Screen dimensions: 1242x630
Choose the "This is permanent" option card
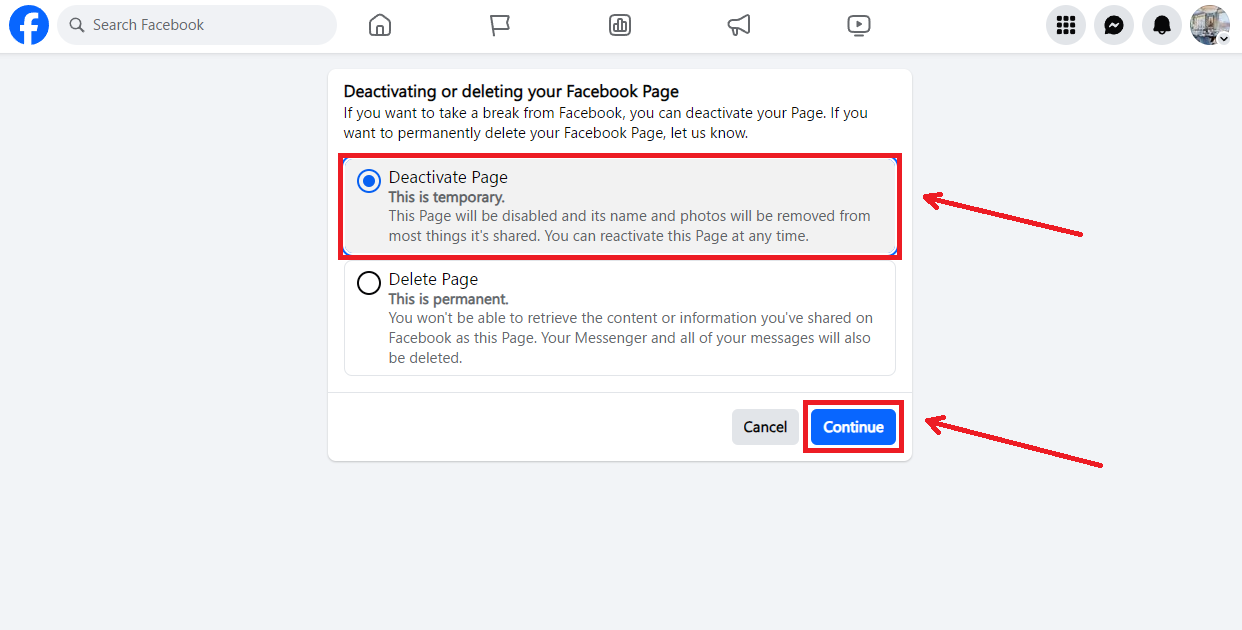tap(620, 318)
